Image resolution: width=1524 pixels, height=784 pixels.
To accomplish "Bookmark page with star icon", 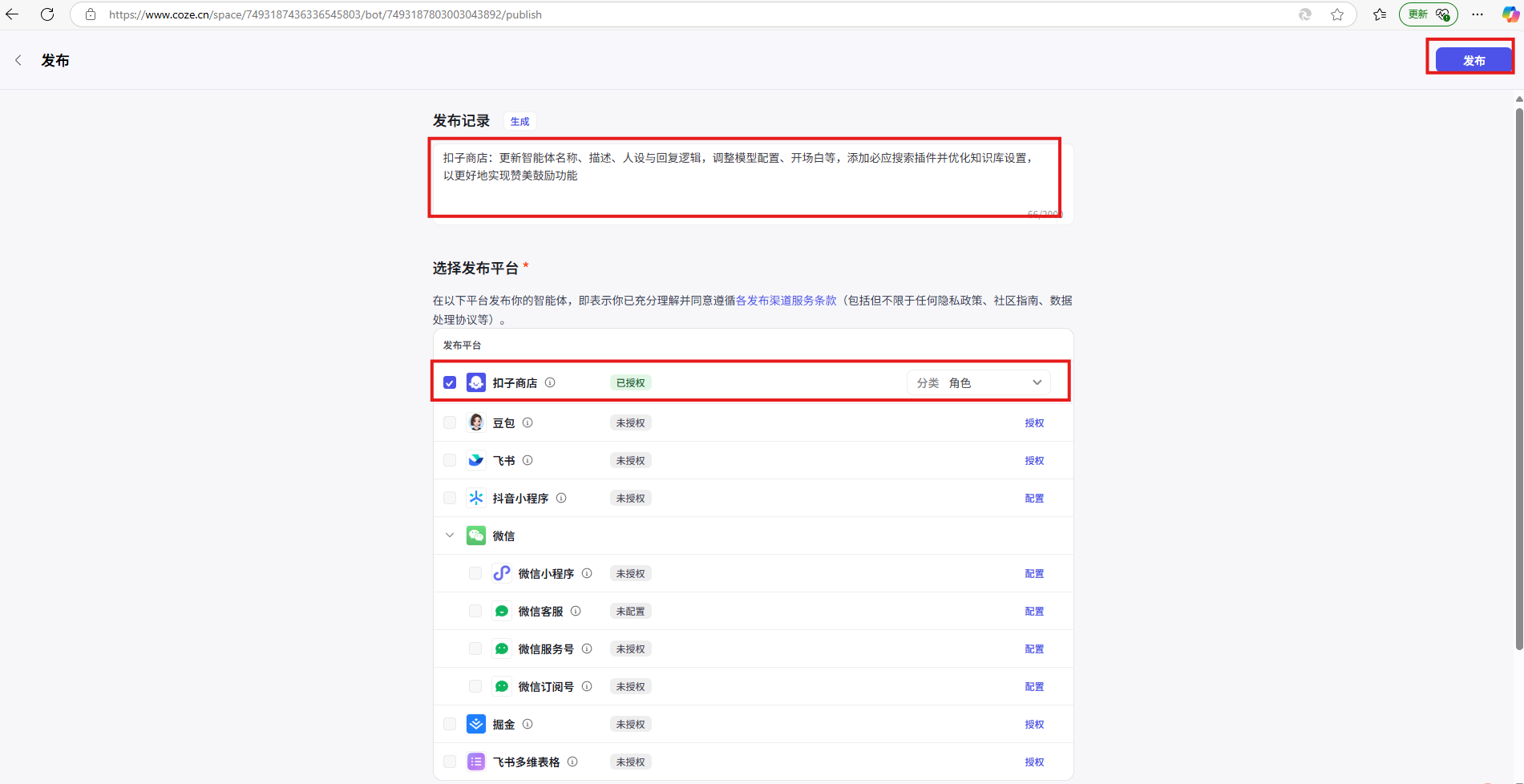I will tap(1337, 14).
